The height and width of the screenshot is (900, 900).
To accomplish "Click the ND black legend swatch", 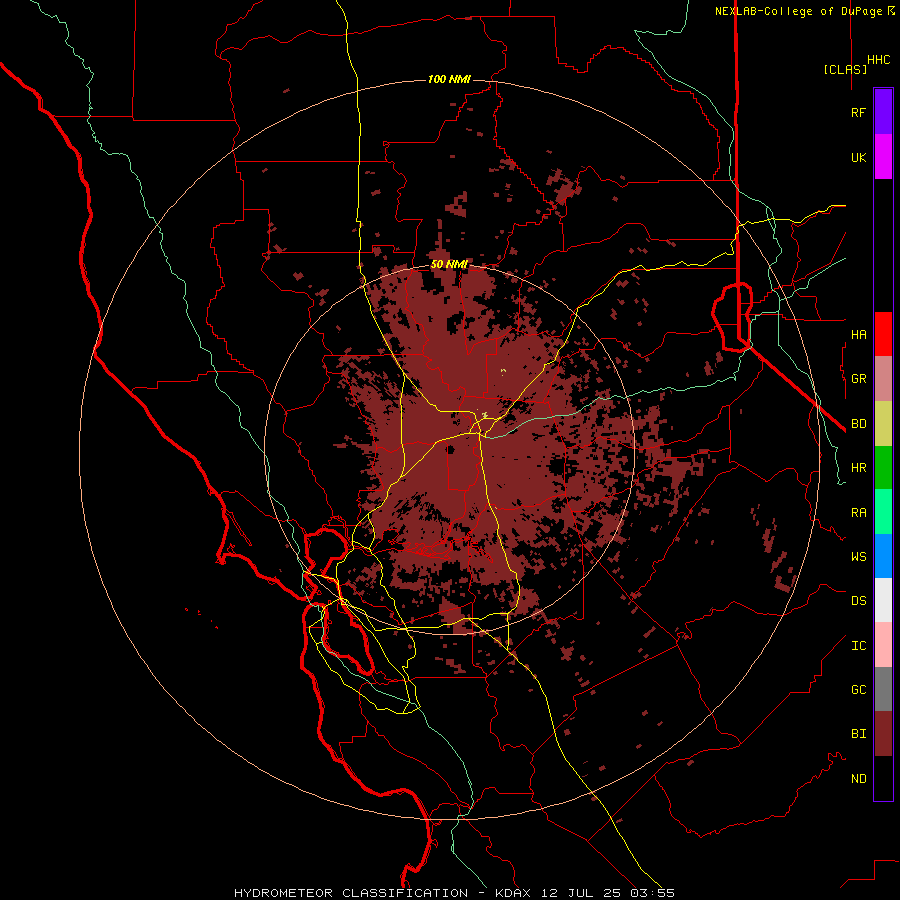I will 883,778.
